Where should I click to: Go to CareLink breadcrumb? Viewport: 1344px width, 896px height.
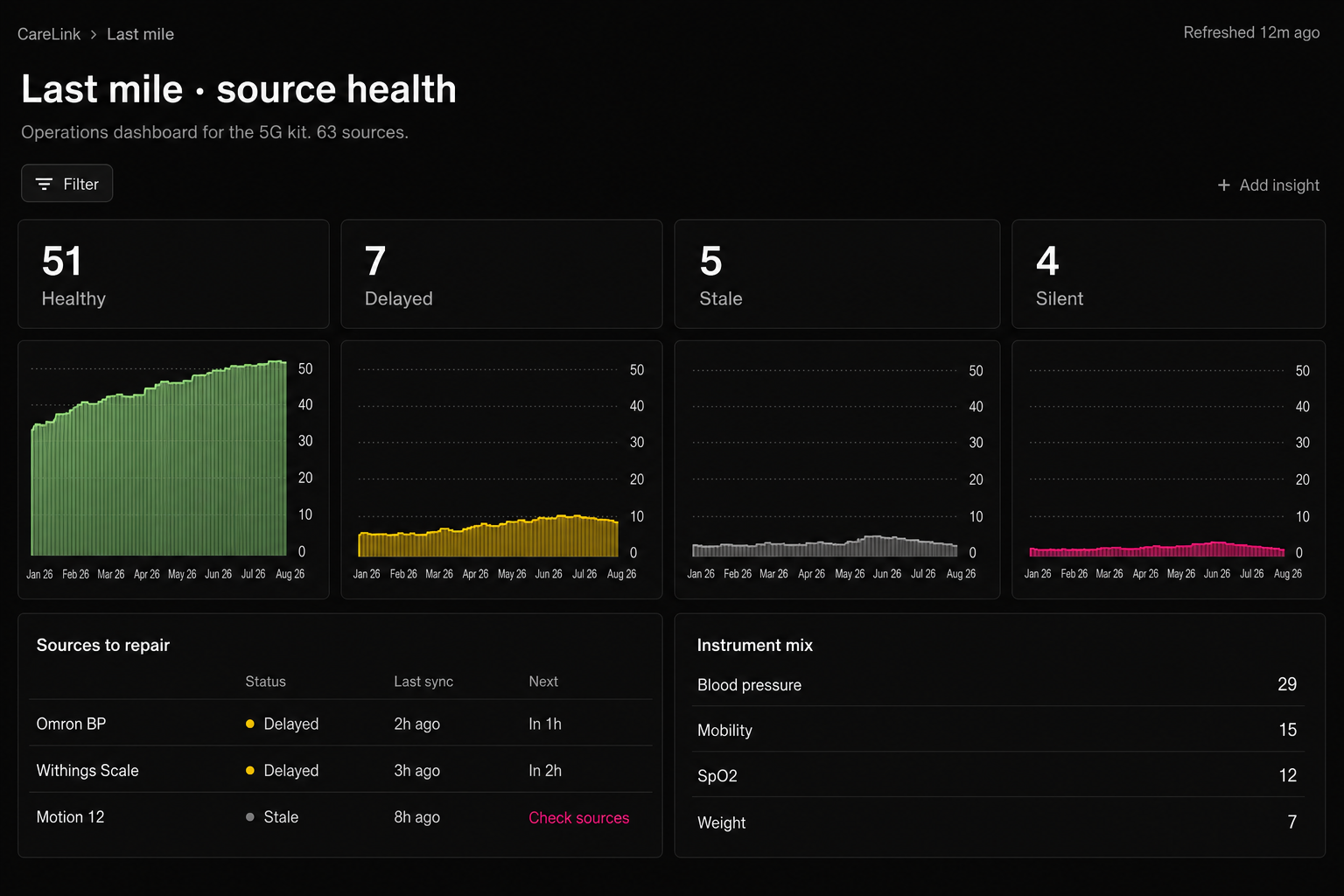(x=49, y=34)
